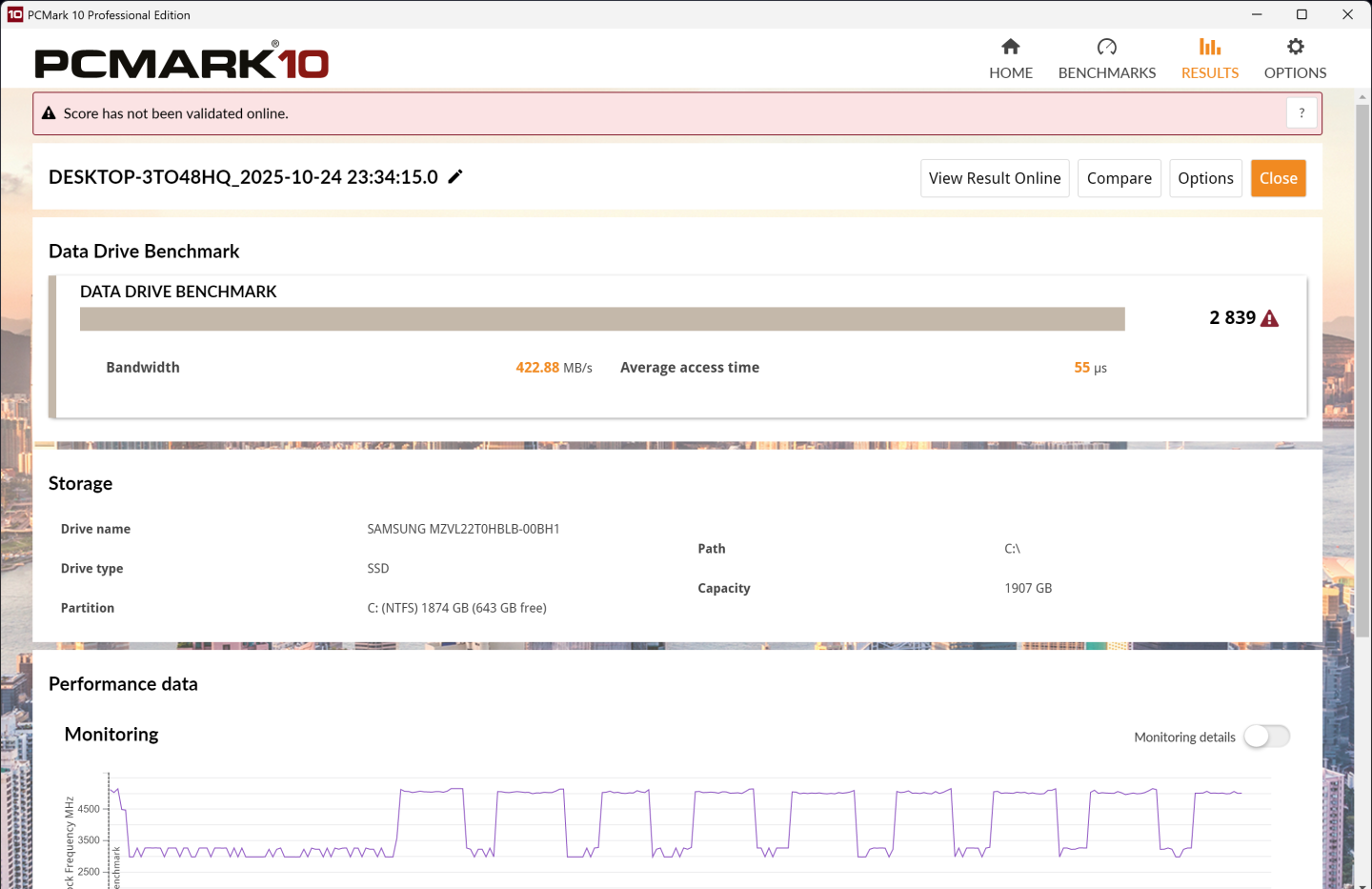This screenshot has height=889, width=1372.
Task: Click the Options gear icon
Action: (x=1296, y=47)
